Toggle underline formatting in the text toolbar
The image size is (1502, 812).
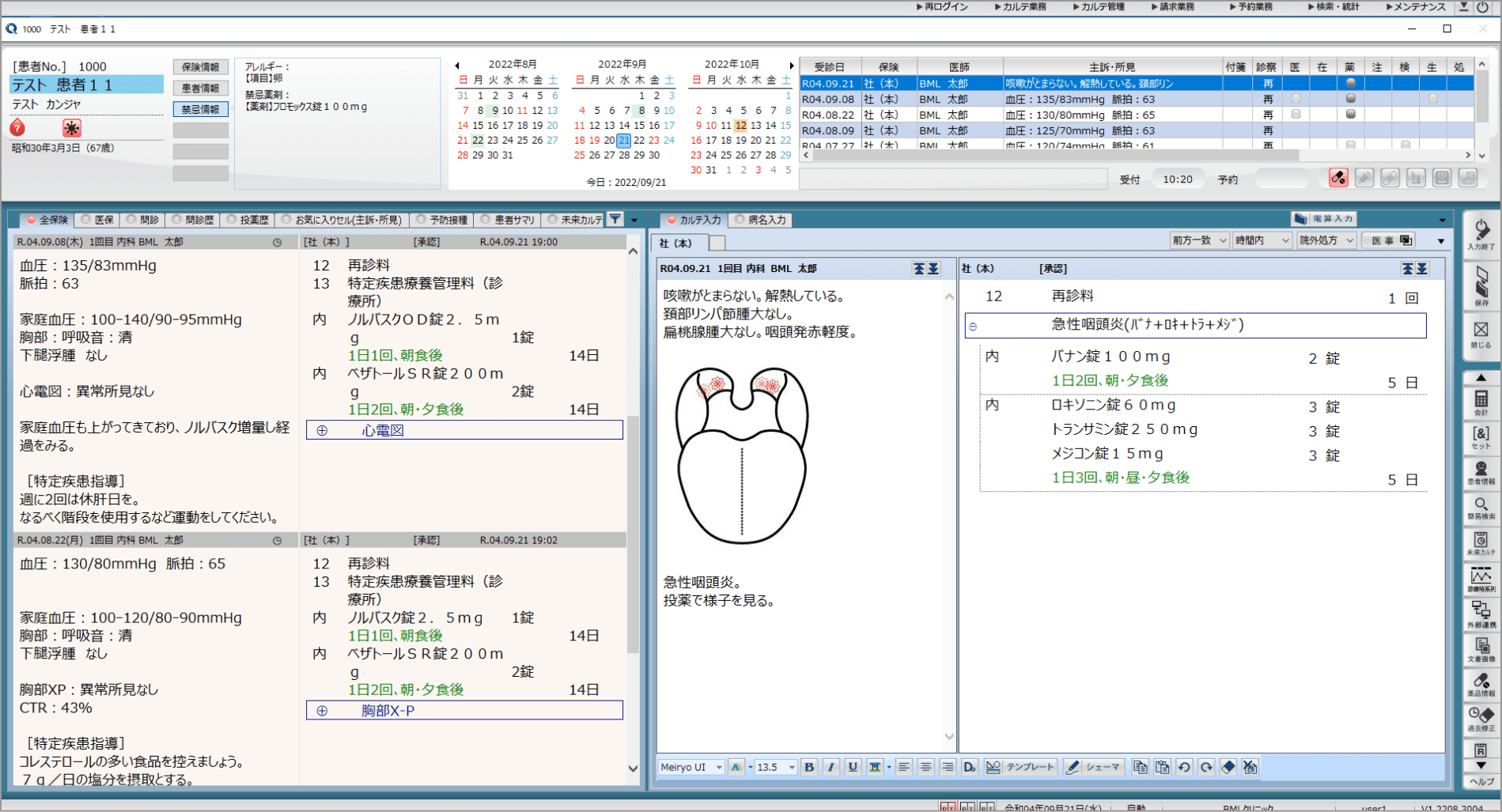(x=851, y=766)
